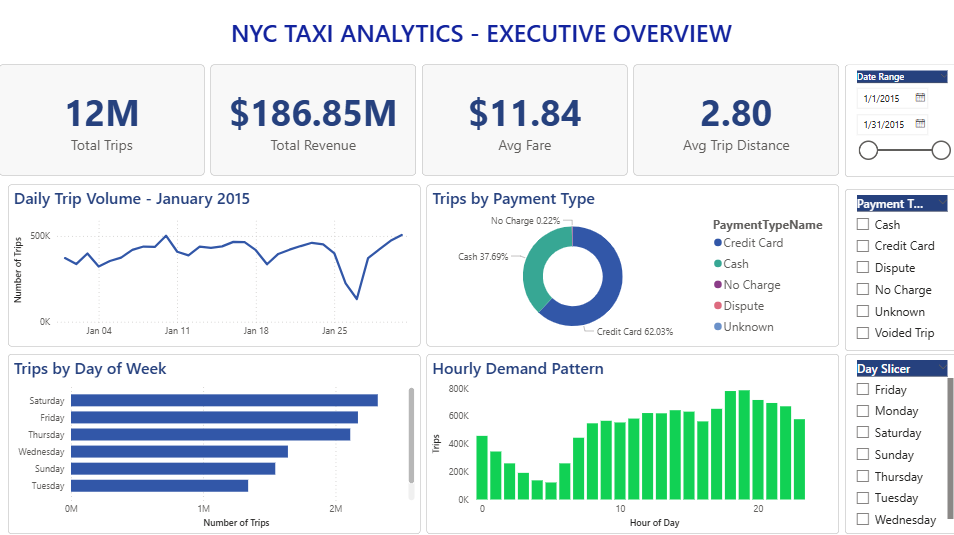954x535 pixels.
Task: Select the $186.85M Total Revenue card
Action: pos(313,120)
